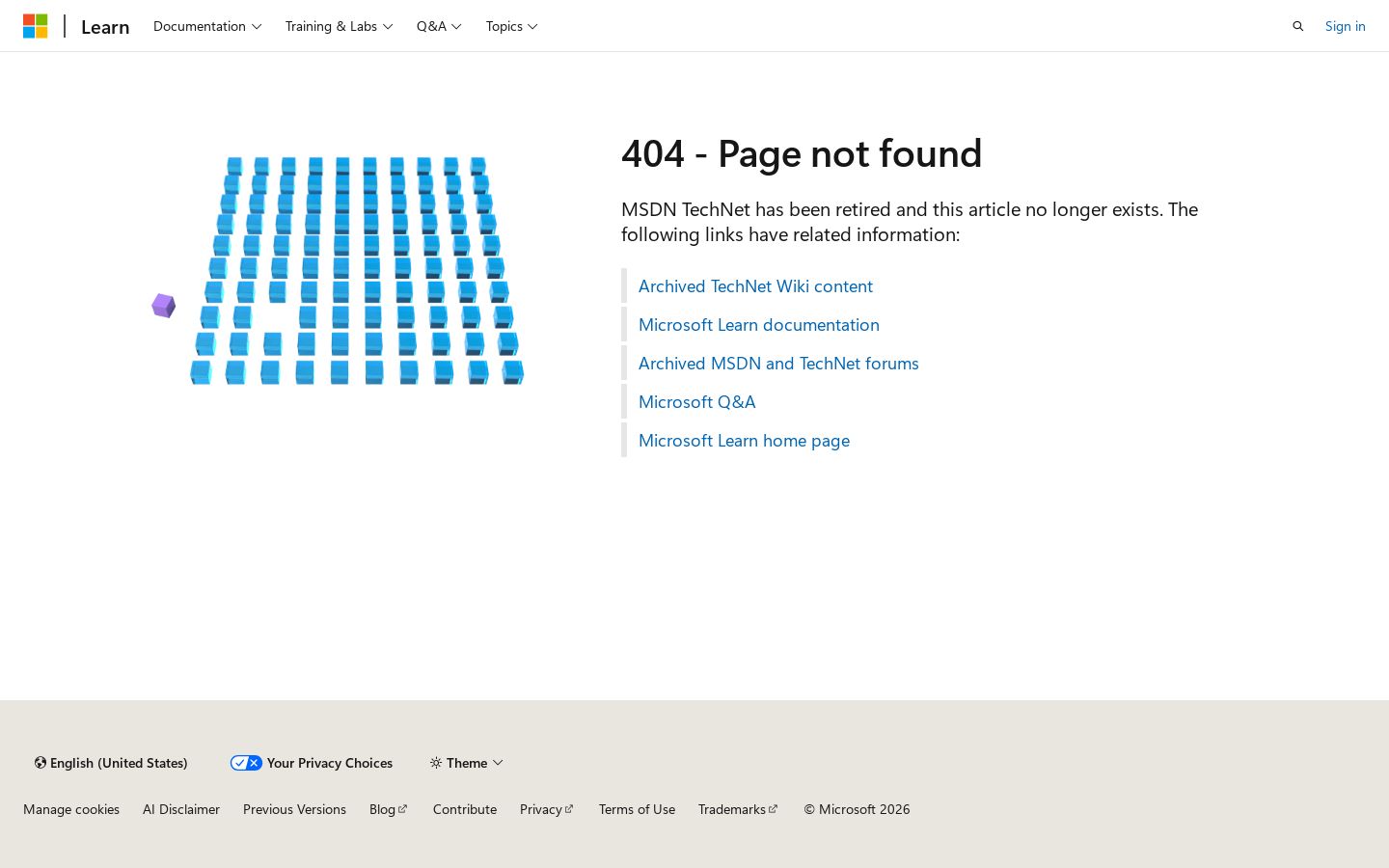The height and width of the screenshot is (868, 1389).
Task: Open the Q&A dropdown in the header
Action: [x=439, y=26]
